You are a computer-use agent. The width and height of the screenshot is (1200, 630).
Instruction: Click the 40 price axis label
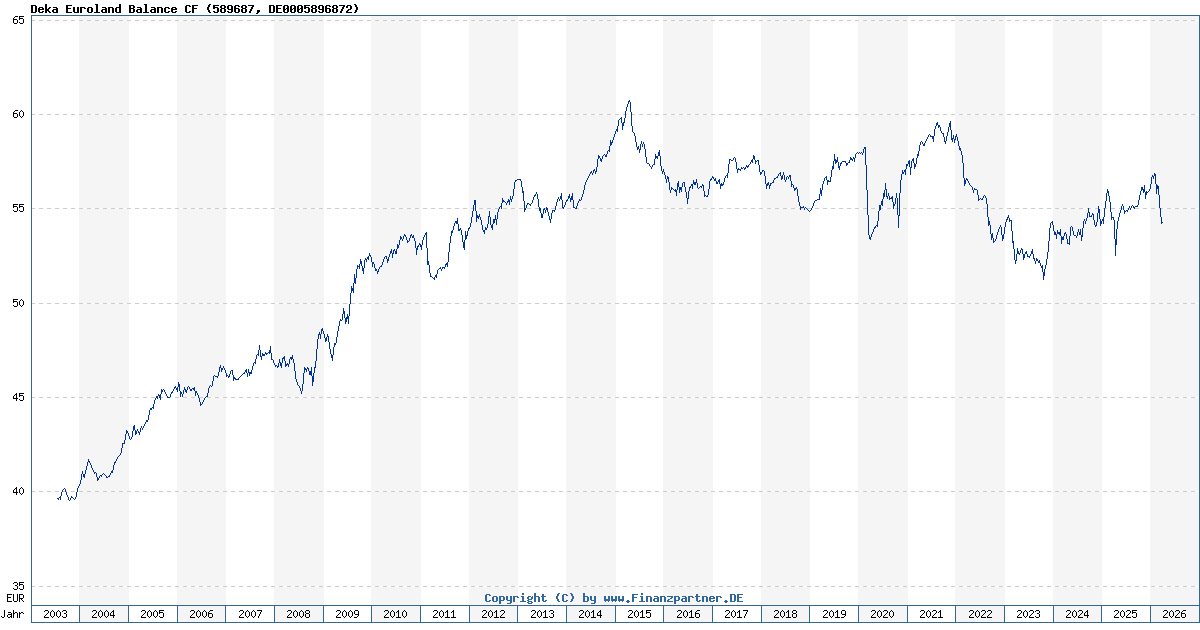point(18,492)
